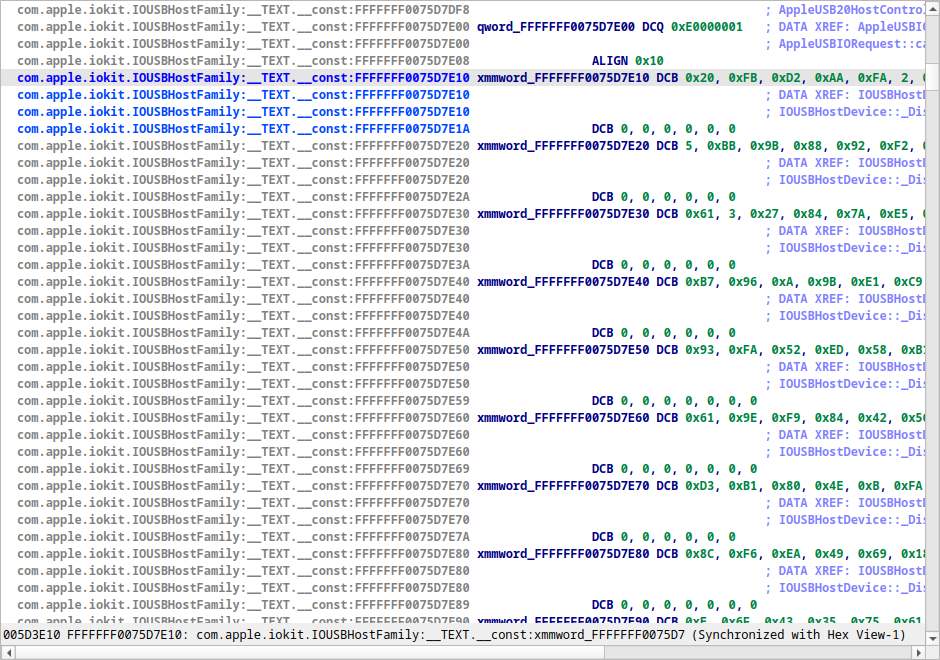This screenshot has height=660, width=940.
Task: Click the address ending 0075D7E08
Action: pos(243,61)
